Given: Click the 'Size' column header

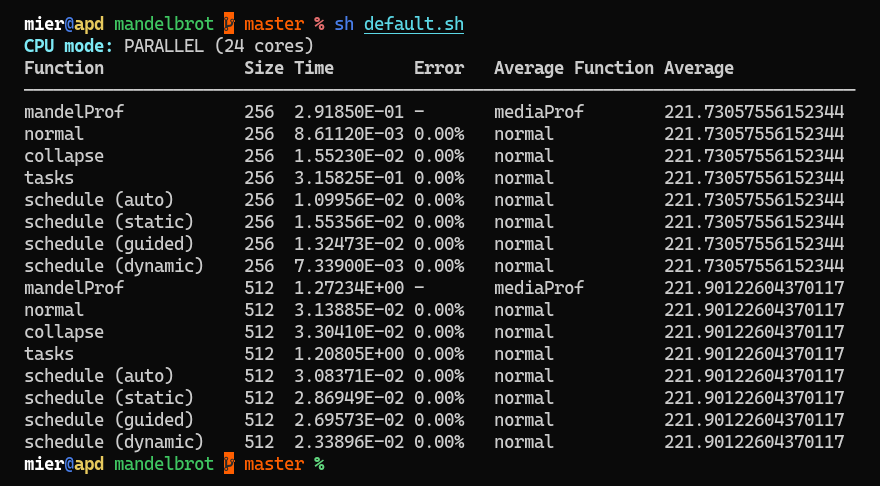Looking at the screenshot, I should point(264,68).
